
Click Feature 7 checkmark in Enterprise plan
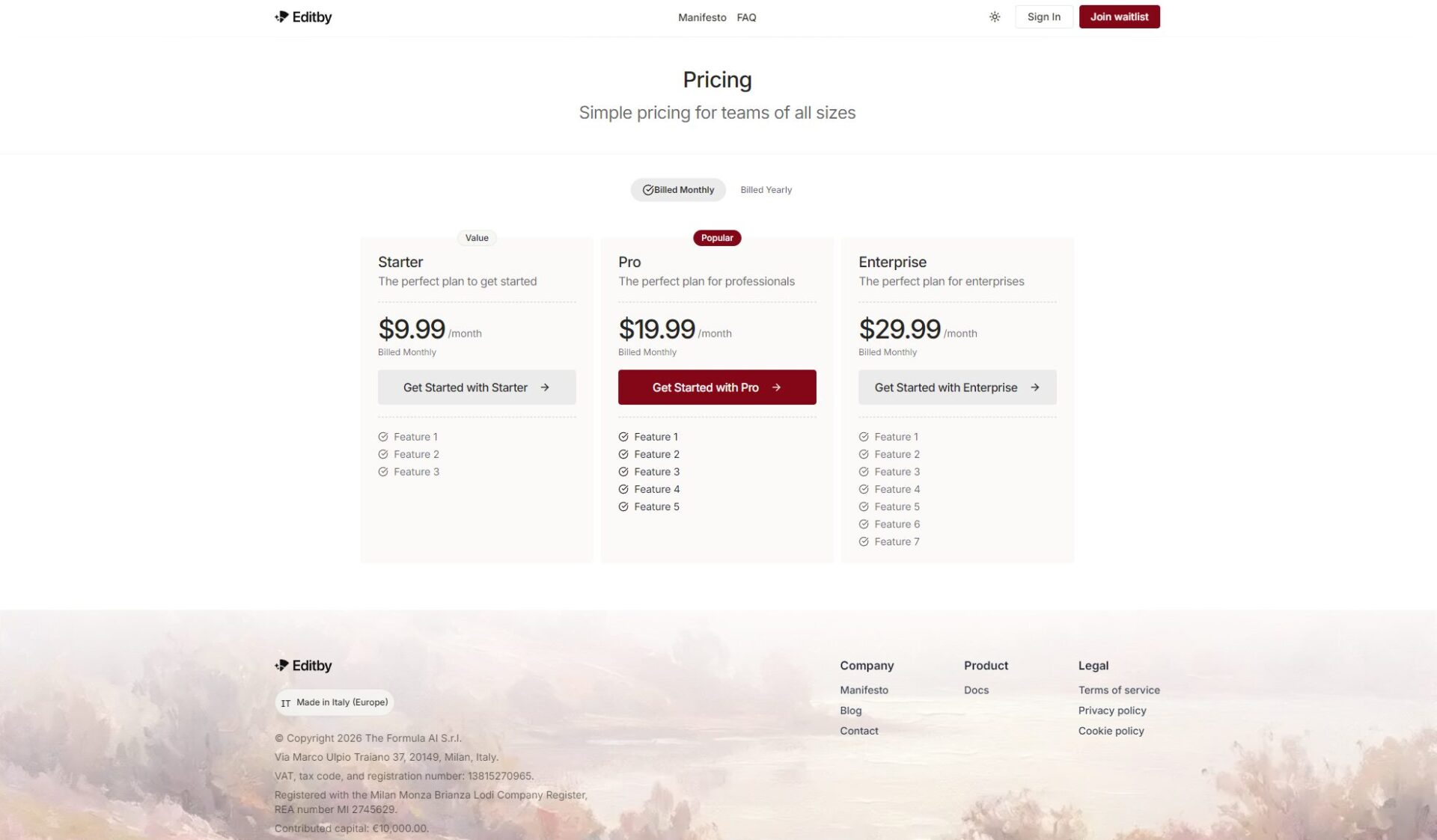coord(864,542)
